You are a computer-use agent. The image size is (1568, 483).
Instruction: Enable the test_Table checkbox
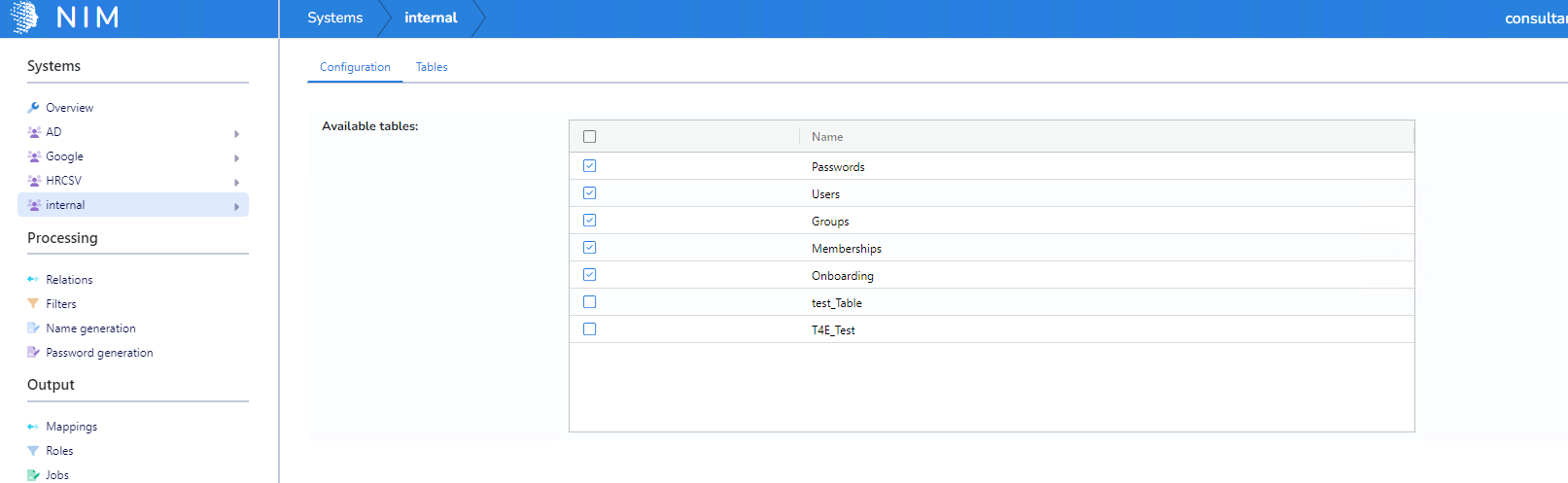[589, 302]
